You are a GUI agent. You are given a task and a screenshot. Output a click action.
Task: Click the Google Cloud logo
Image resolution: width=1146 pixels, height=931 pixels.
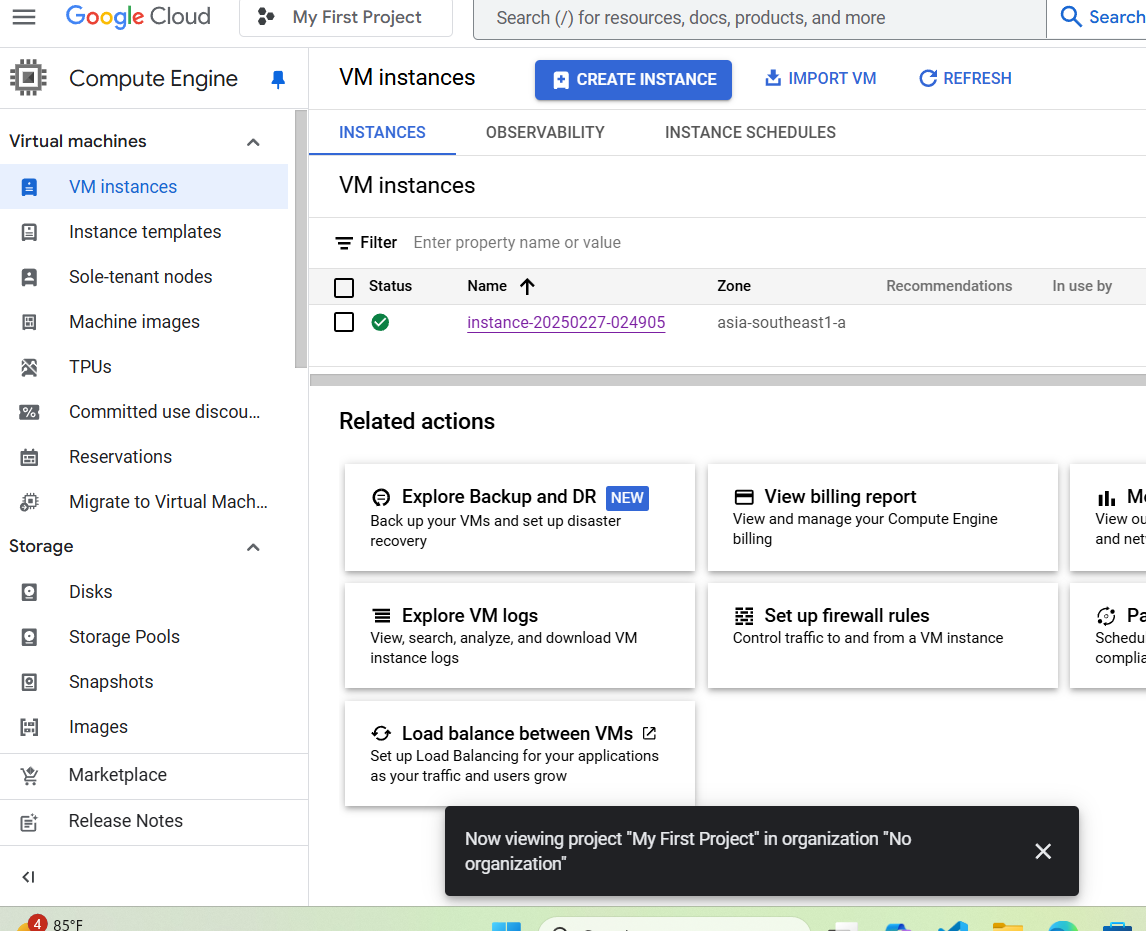click(138, 17)
